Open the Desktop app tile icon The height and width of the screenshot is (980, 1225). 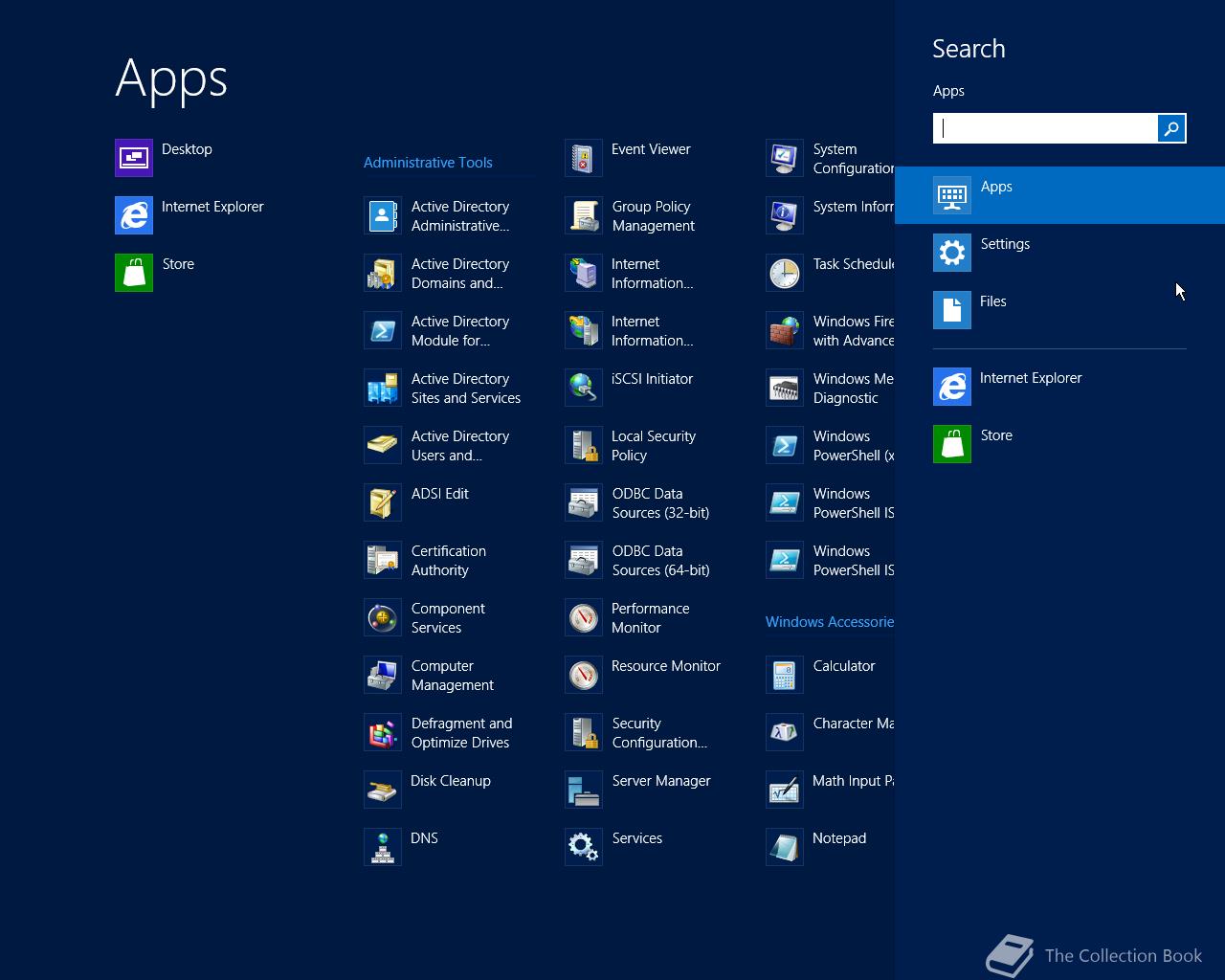[x=134, y=158]
